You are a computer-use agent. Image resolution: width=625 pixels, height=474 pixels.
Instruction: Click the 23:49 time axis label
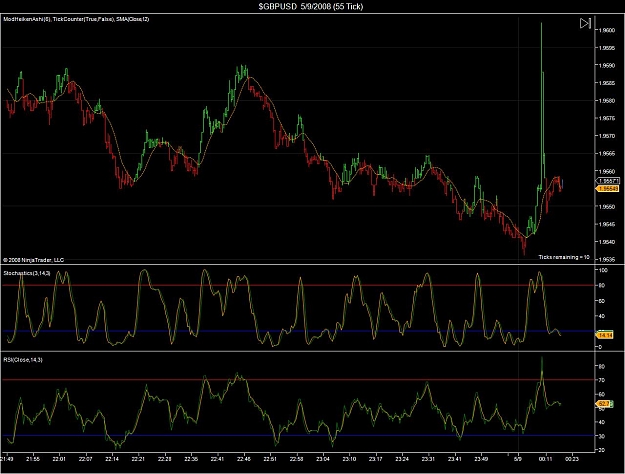(x=481, y=459)
